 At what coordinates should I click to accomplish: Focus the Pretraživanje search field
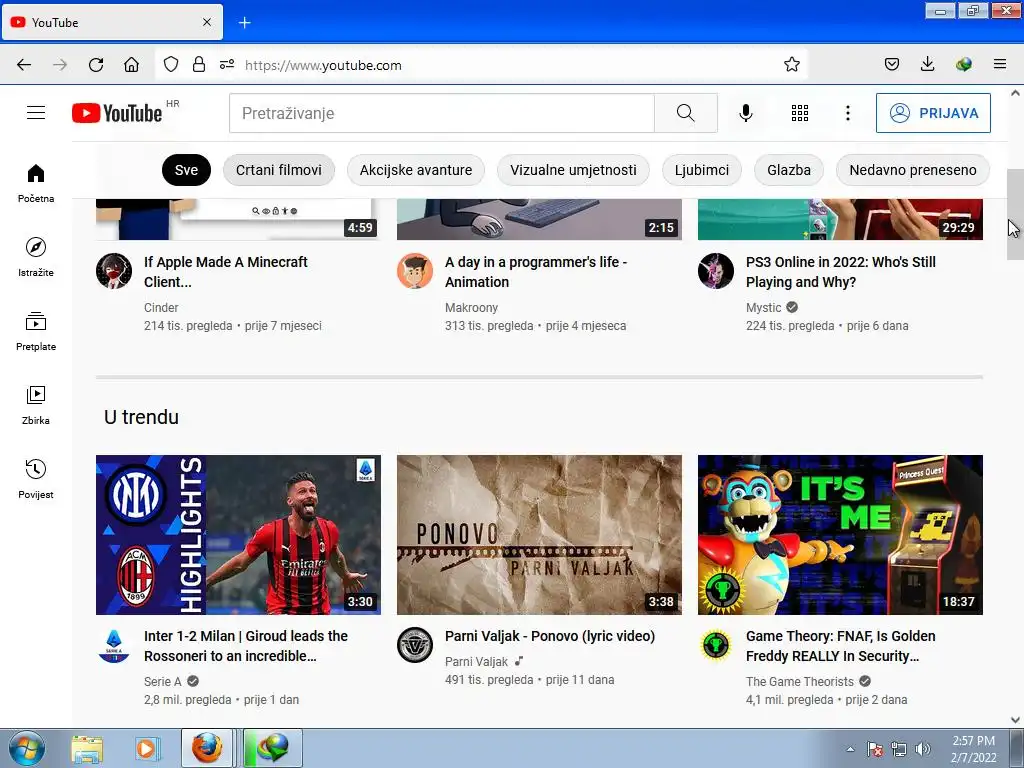(441, 113)
